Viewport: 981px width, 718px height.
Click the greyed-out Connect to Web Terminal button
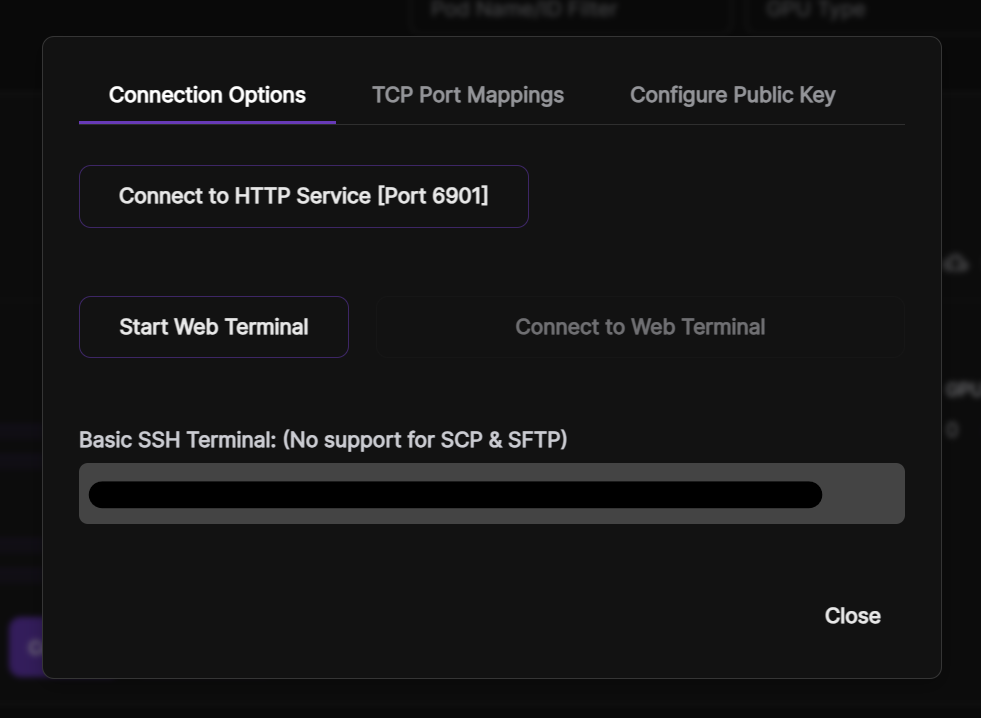(640, 327)
